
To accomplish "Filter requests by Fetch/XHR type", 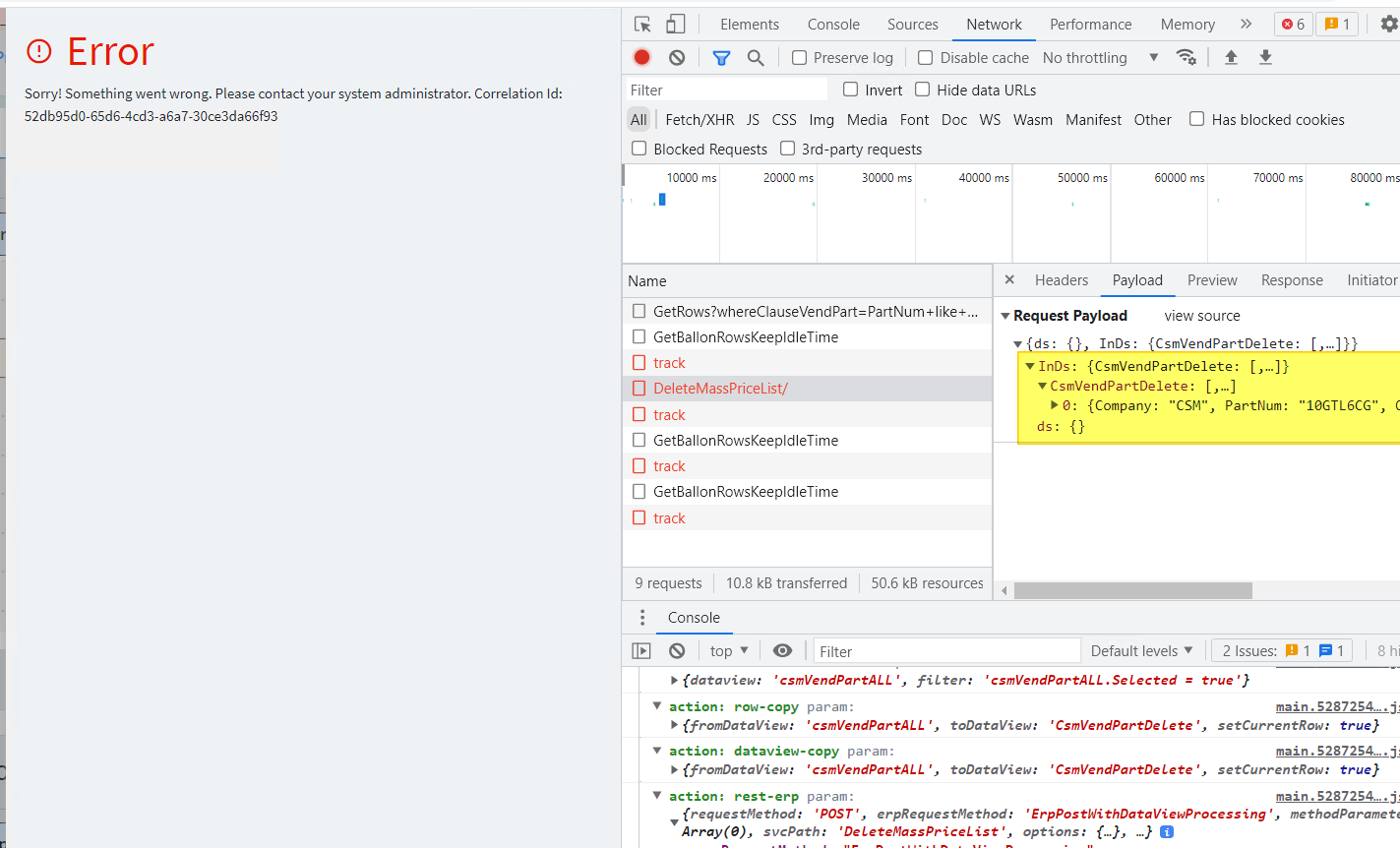I will (x=700, y=120).
